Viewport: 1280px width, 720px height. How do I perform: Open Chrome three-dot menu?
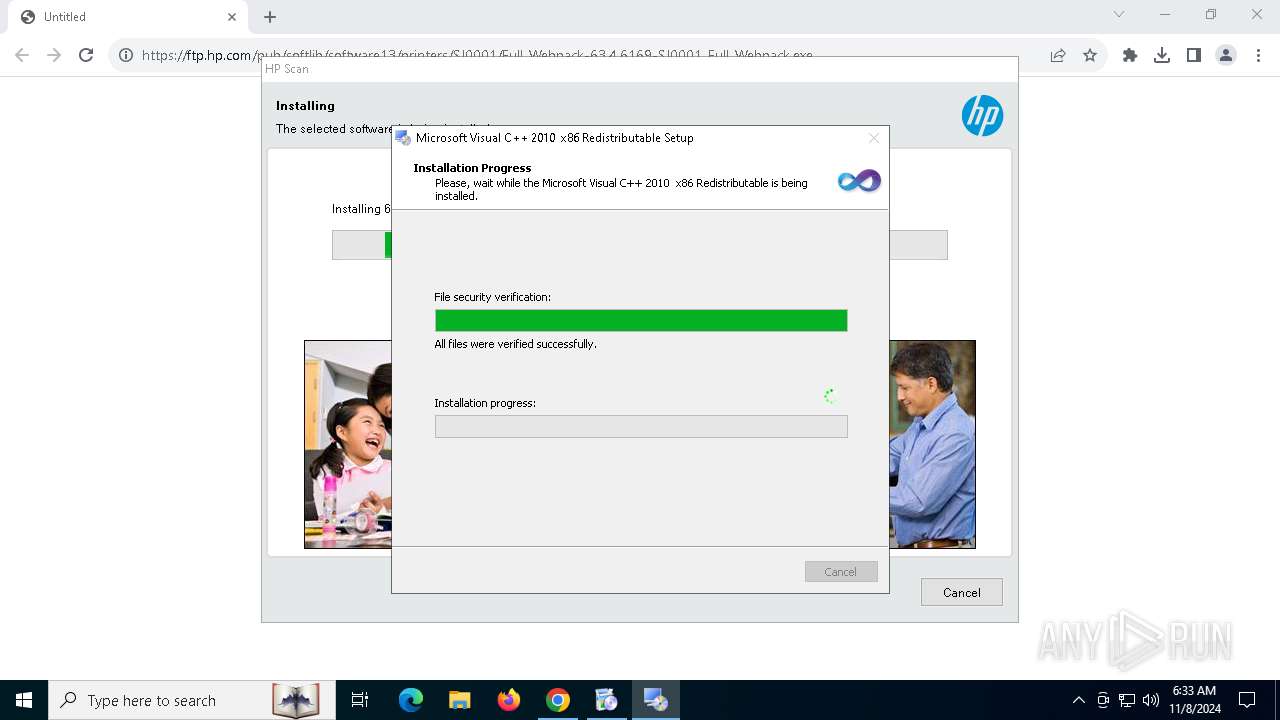click(x=1258, y=55)
